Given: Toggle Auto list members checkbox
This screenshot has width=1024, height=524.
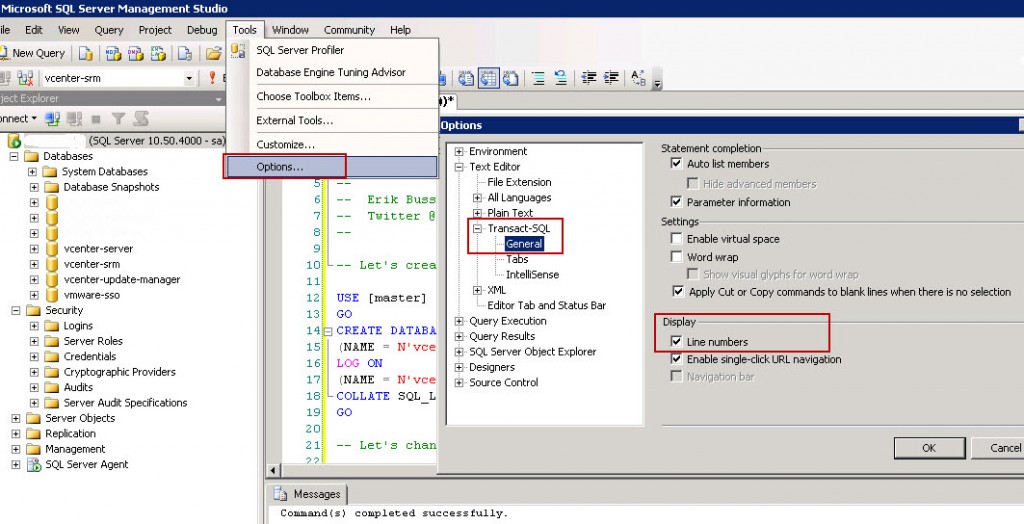Looking at the screenshot, I should coord(677,163).
